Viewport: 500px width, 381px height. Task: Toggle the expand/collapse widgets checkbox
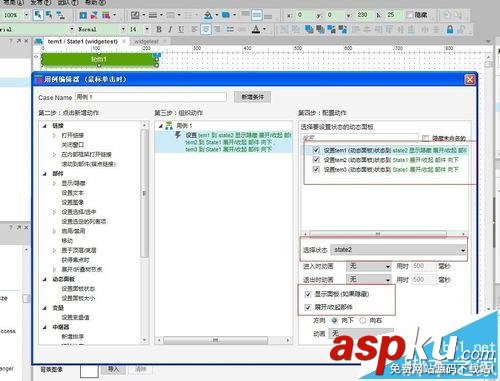click(308, 307)
